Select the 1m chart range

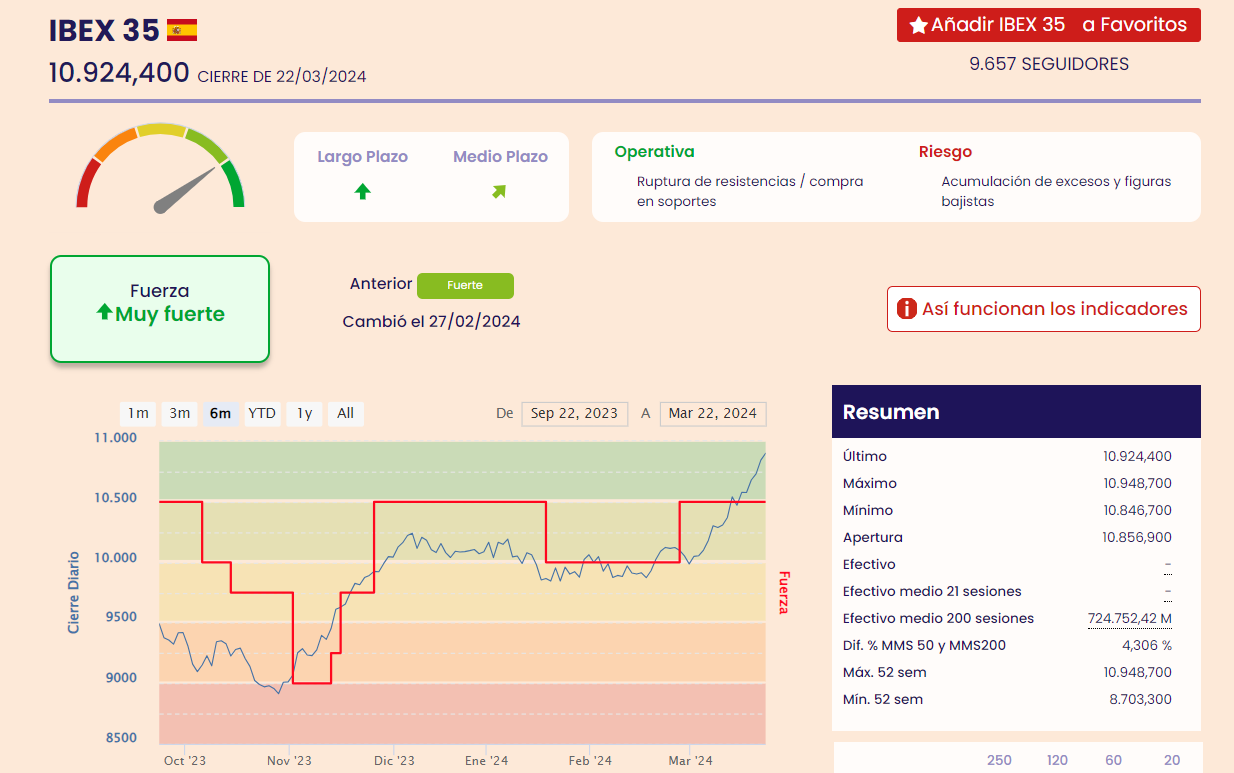[x=138, y=413]
